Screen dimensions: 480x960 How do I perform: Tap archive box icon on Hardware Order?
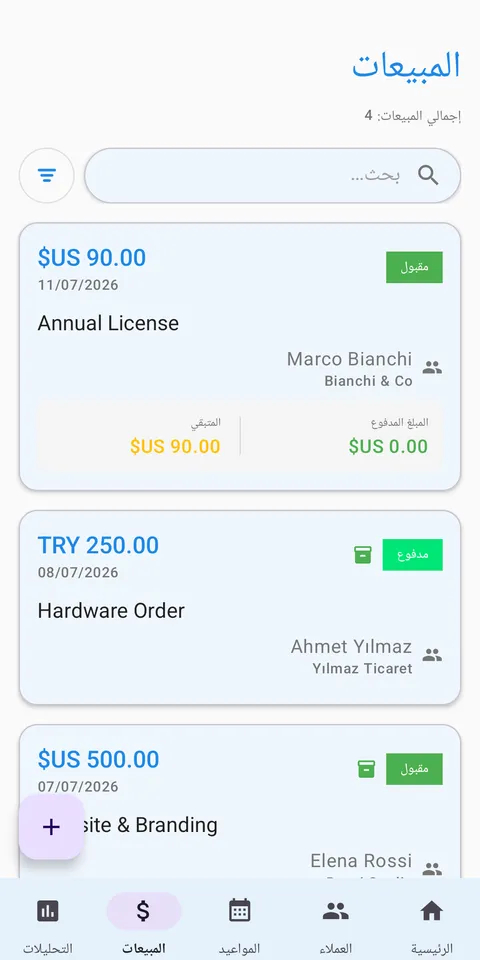363,555
